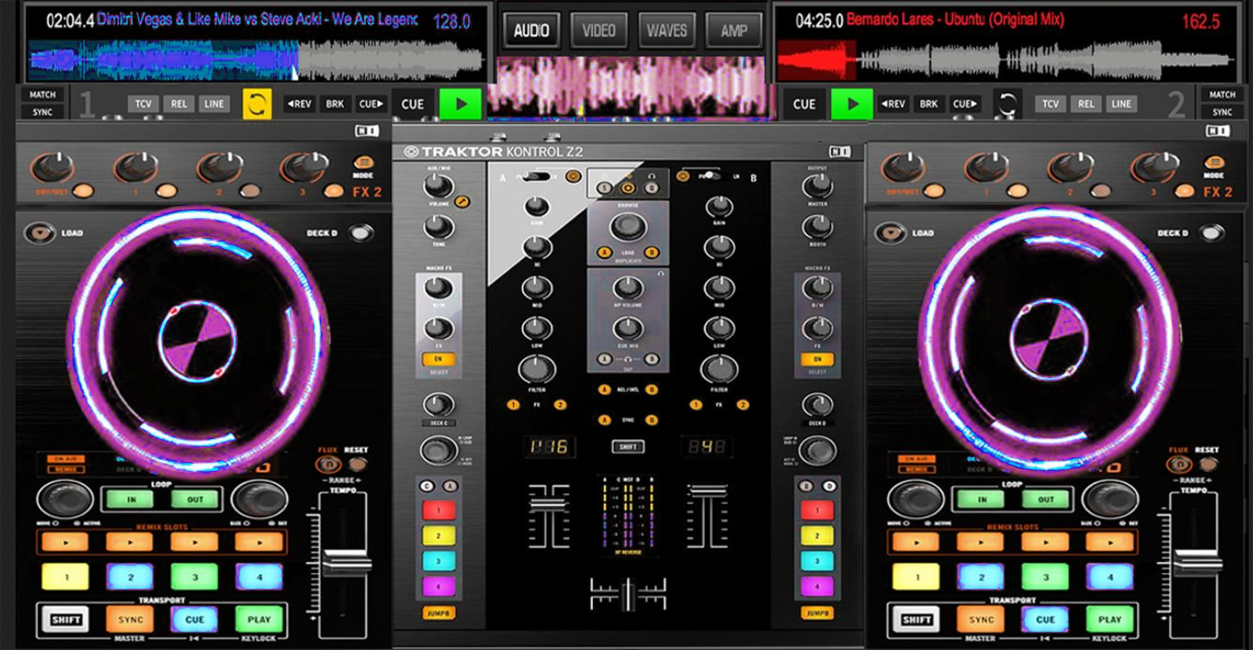Trigger third Remix Slot play pad on right deck
Screen dimensions: 1253x650
click(1045, 542)
